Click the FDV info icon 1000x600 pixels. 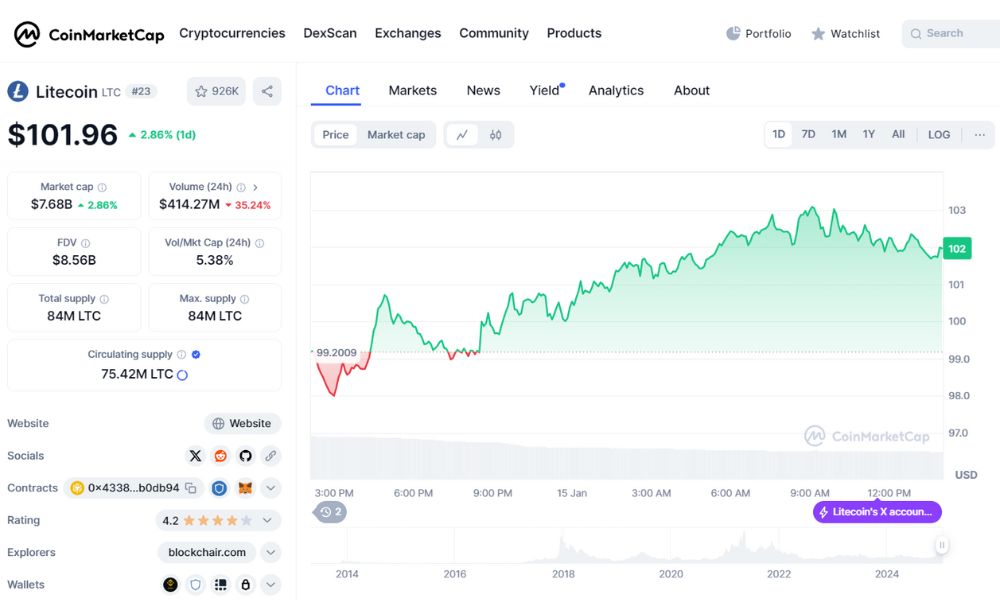coord(85,243)
